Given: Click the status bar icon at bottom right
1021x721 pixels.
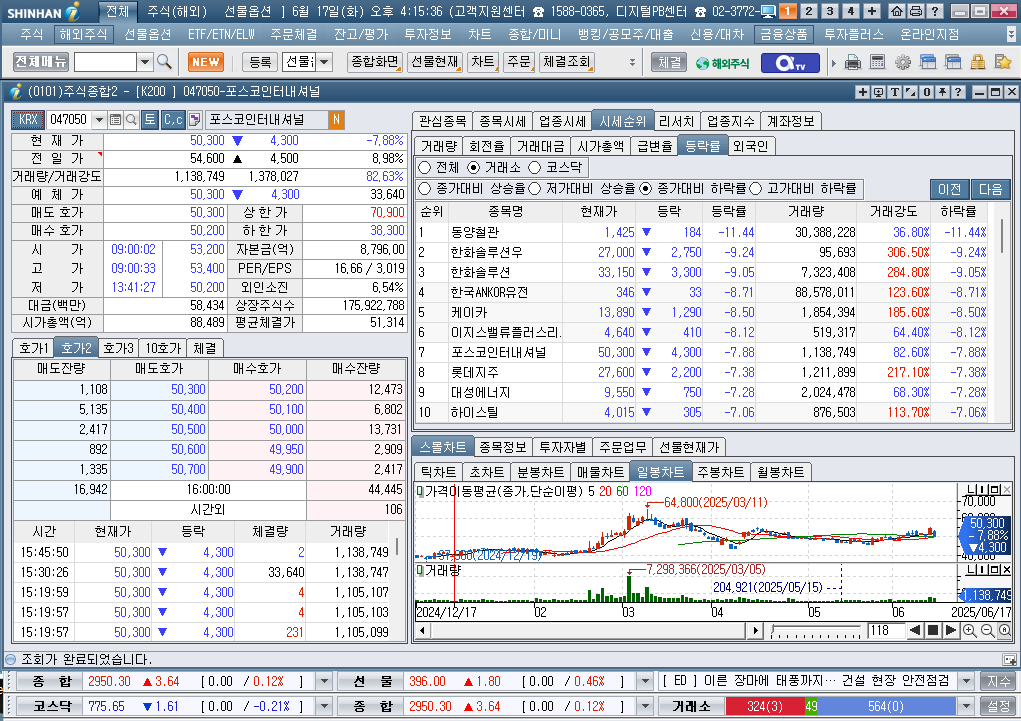Looking at the screenshot, I should click(1009, 660).
